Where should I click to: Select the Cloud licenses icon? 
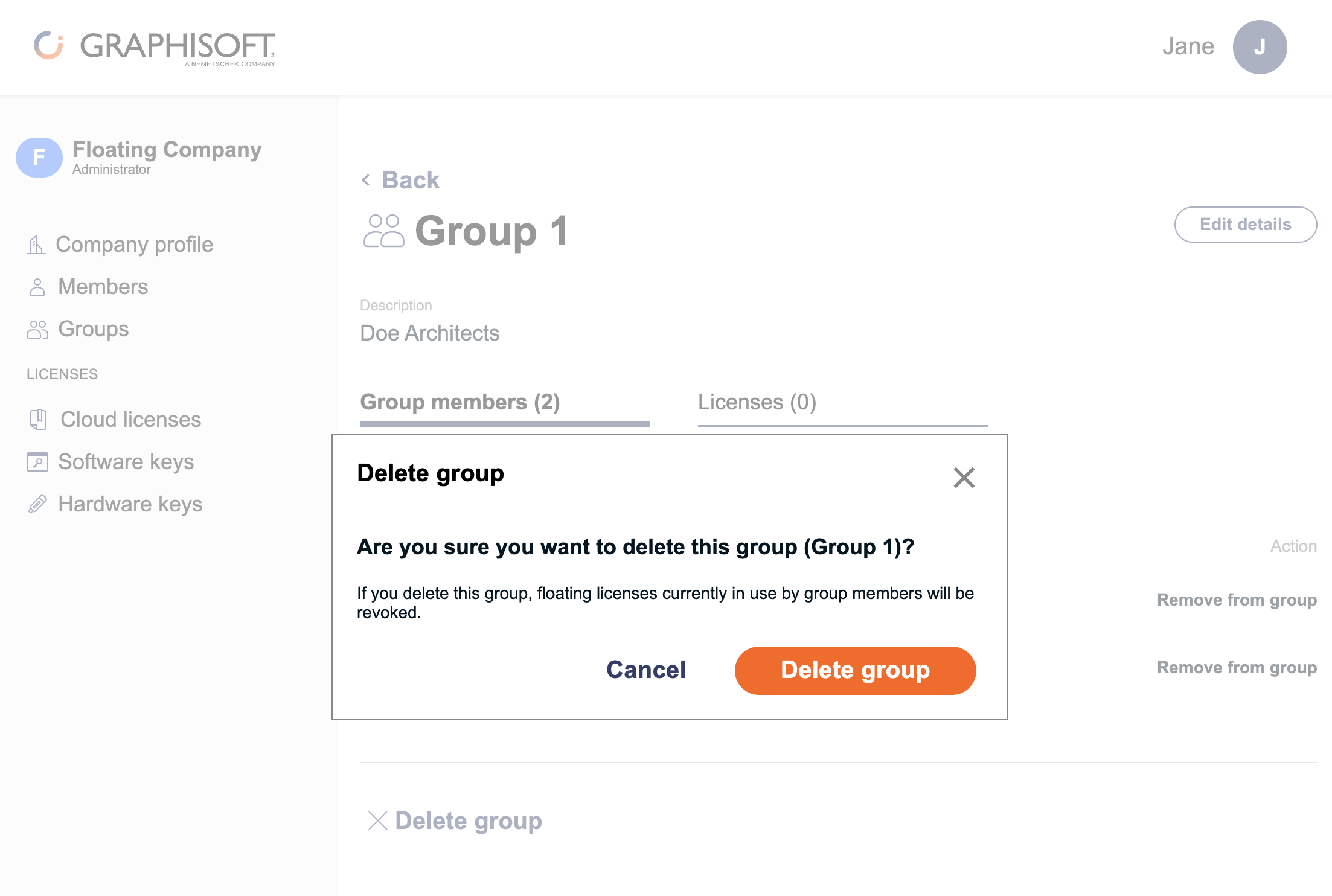(x=39, y=419)
